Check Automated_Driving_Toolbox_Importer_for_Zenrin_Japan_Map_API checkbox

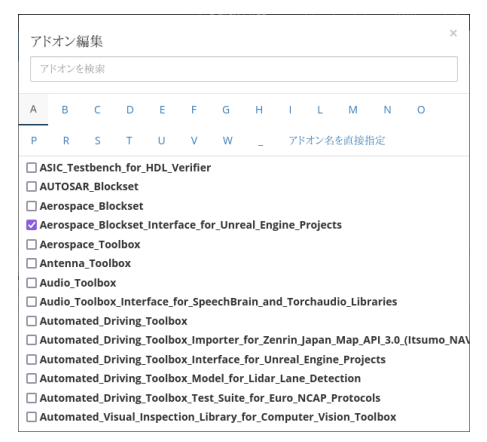coord(31,340)
